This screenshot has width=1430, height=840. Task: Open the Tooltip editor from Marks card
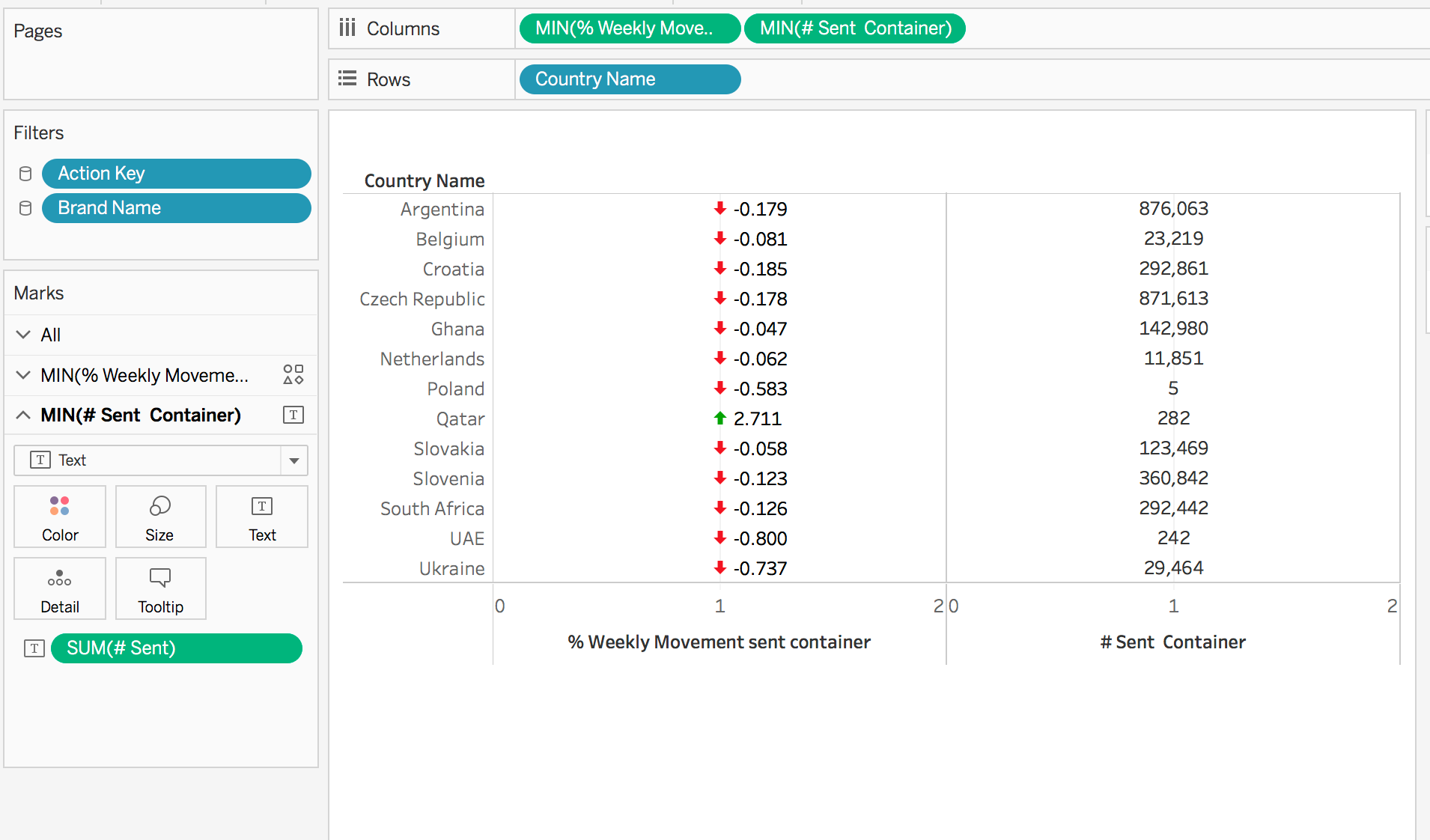(159, 588)
